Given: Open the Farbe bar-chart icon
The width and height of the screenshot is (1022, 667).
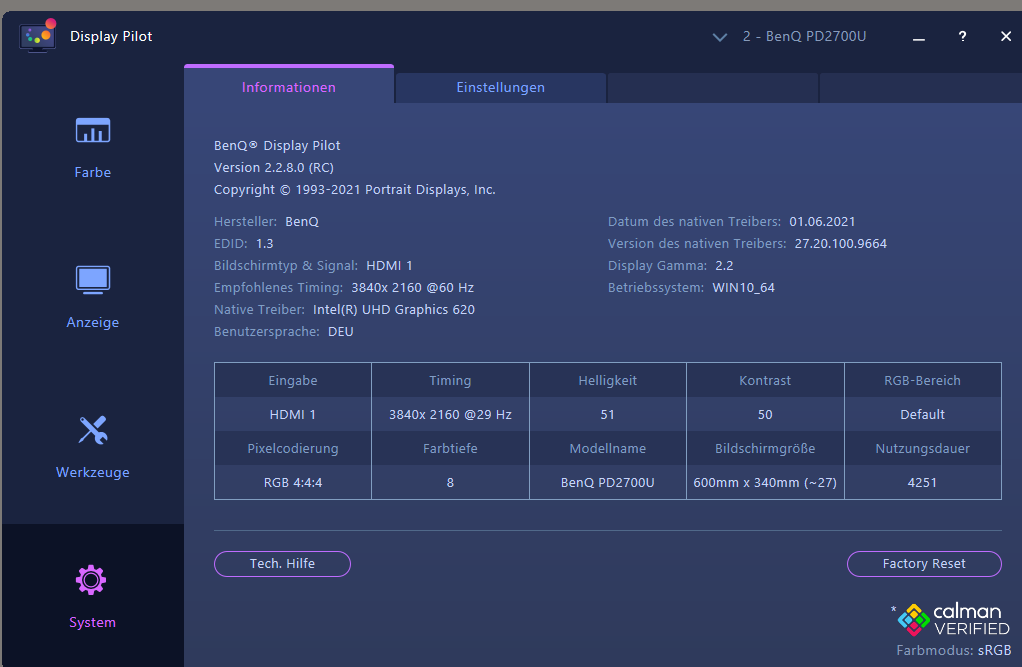Looking at the screenshot, I should click(x=93, y=130).
